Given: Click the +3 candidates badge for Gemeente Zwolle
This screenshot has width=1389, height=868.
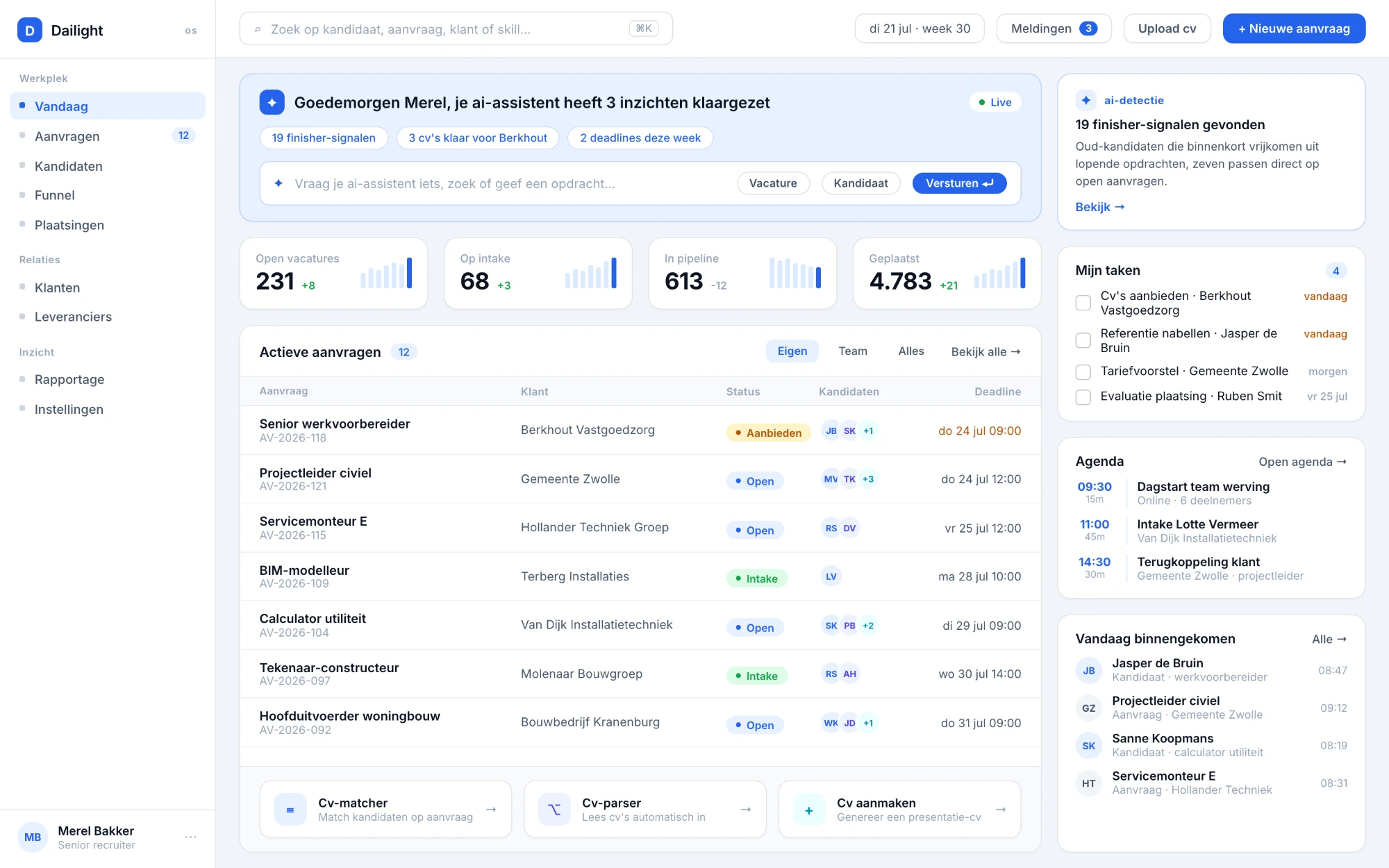Looking at the screenshot, I should point(868,479).
